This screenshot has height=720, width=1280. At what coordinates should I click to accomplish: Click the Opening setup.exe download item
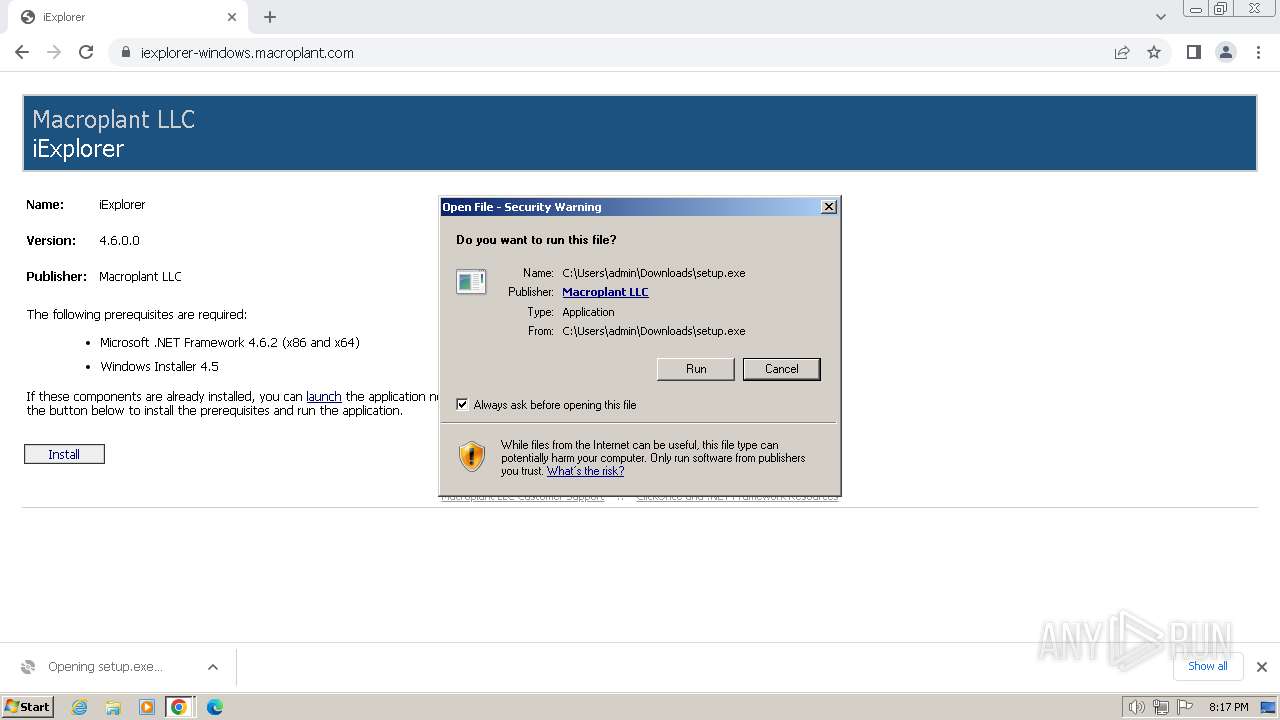point(105,667)
